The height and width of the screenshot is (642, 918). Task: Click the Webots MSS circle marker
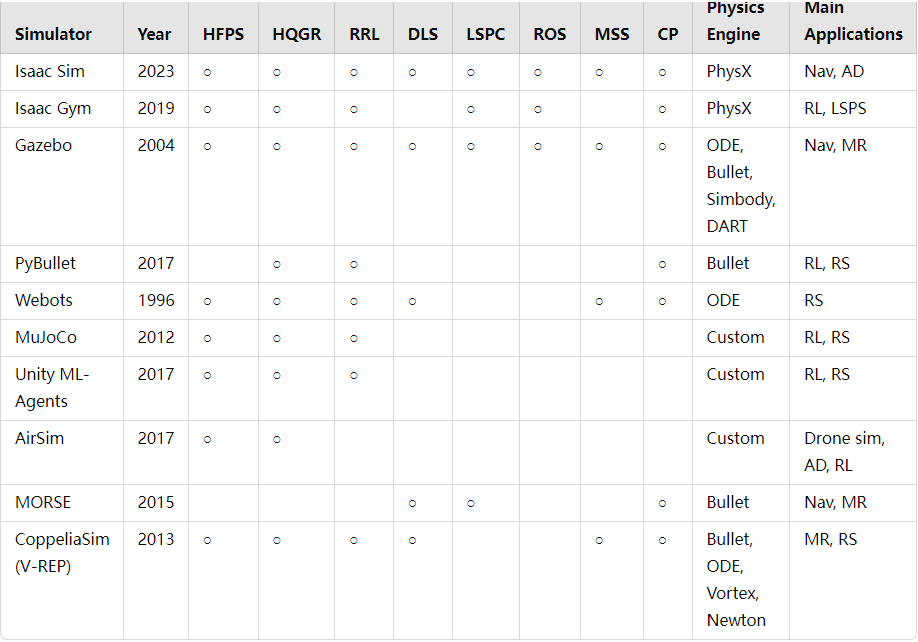point(599,301)
